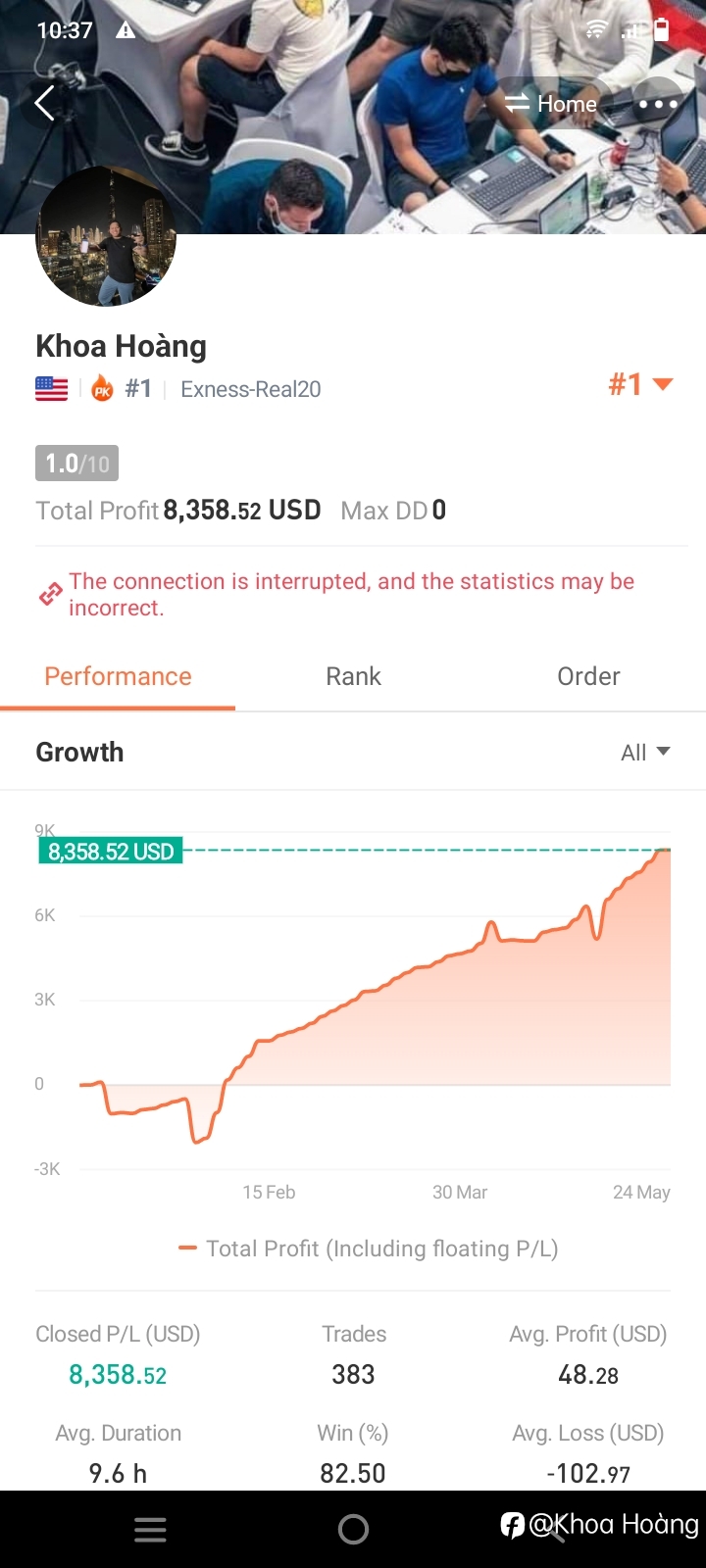Tap the 1.0/10 score badge
The width and height of the screenshot is (706, 1568).
click(76, 463)
